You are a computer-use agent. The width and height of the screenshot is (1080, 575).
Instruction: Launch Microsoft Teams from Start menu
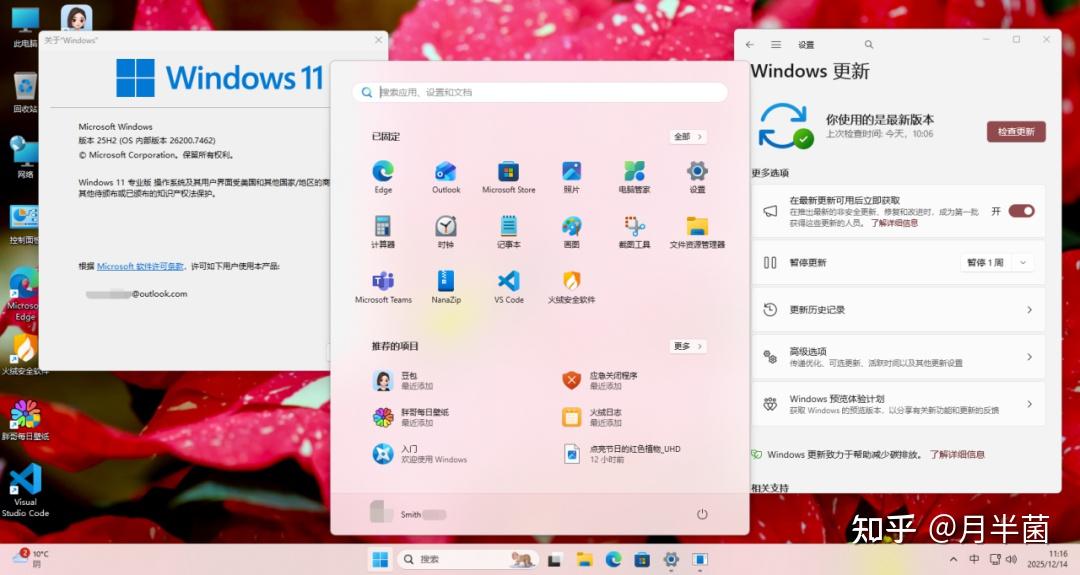point(383,286)
